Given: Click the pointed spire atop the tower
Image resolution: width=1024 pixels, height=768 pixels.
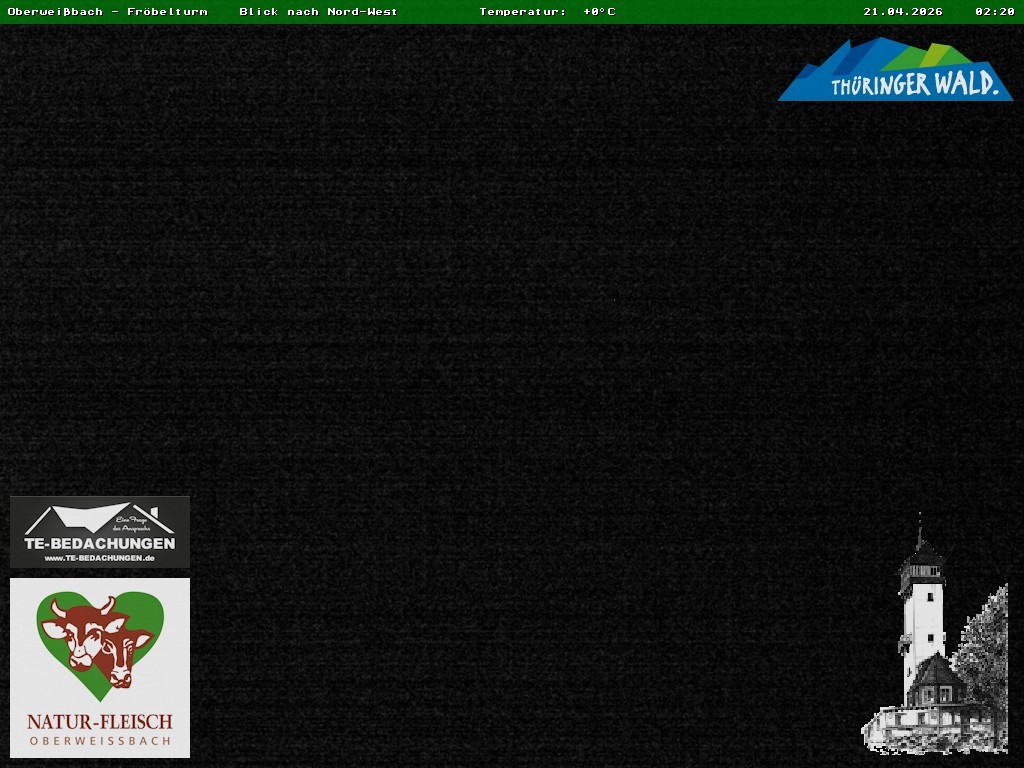Looking at the screenshot, I should click(920, 530).
